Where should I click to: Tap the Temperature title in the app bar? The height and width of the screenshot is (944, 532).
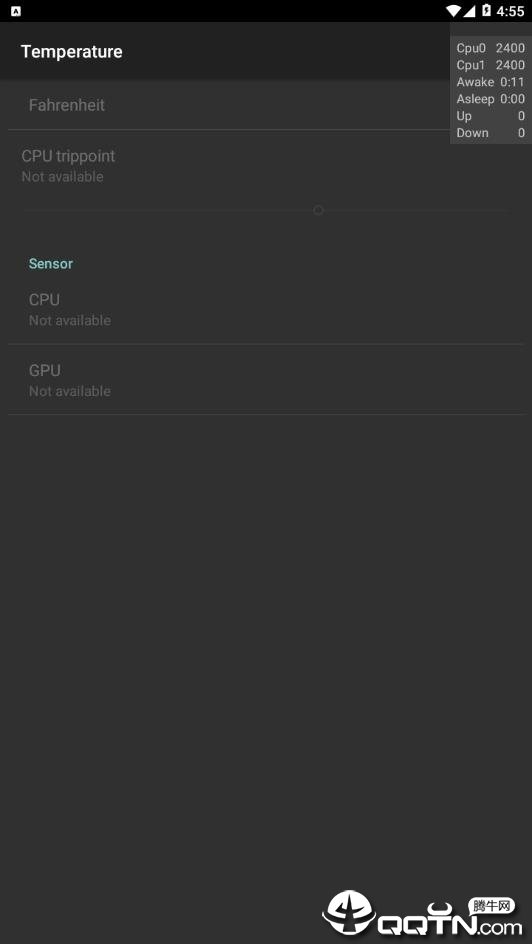[x=72, y=52]
